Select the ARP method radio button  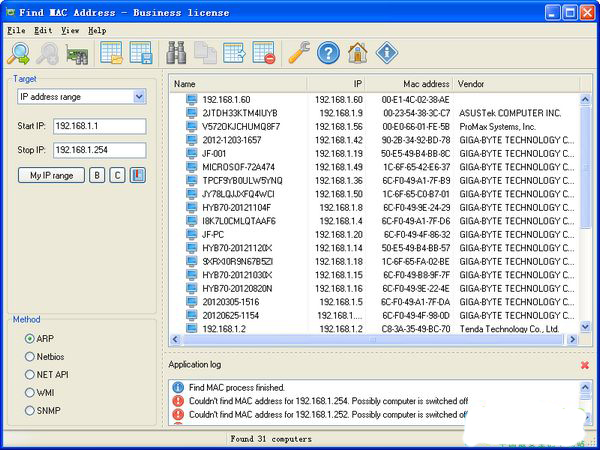click(x=30, y=338)
